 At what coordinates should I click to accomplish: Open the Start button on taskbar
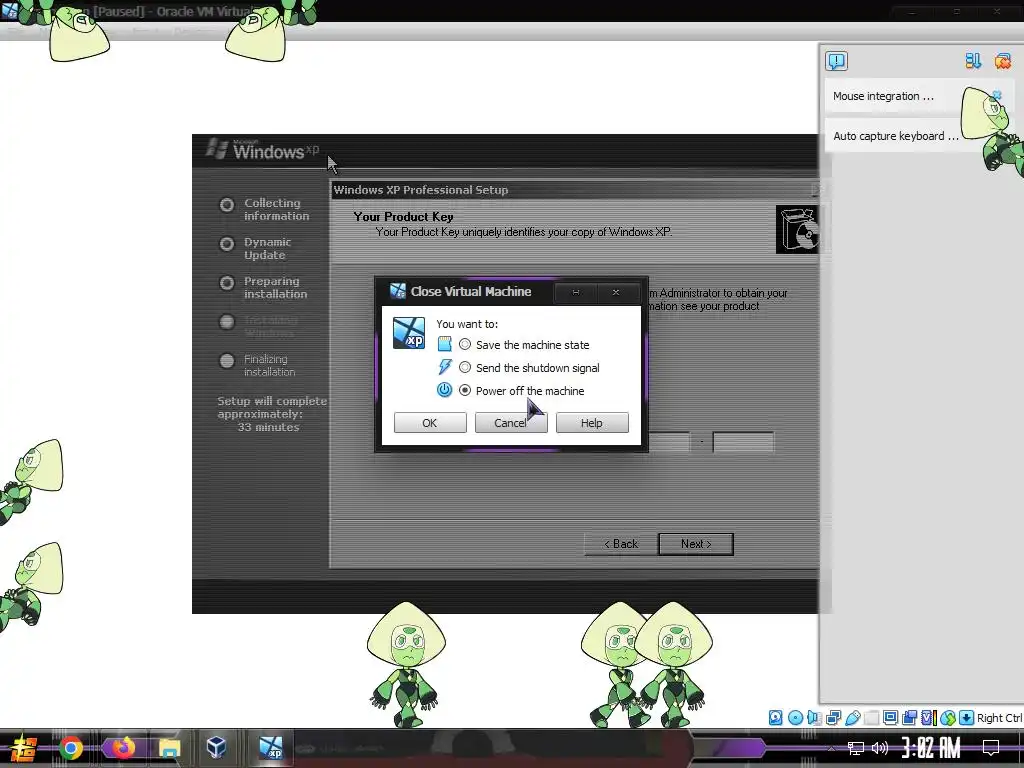pos(23,748)
